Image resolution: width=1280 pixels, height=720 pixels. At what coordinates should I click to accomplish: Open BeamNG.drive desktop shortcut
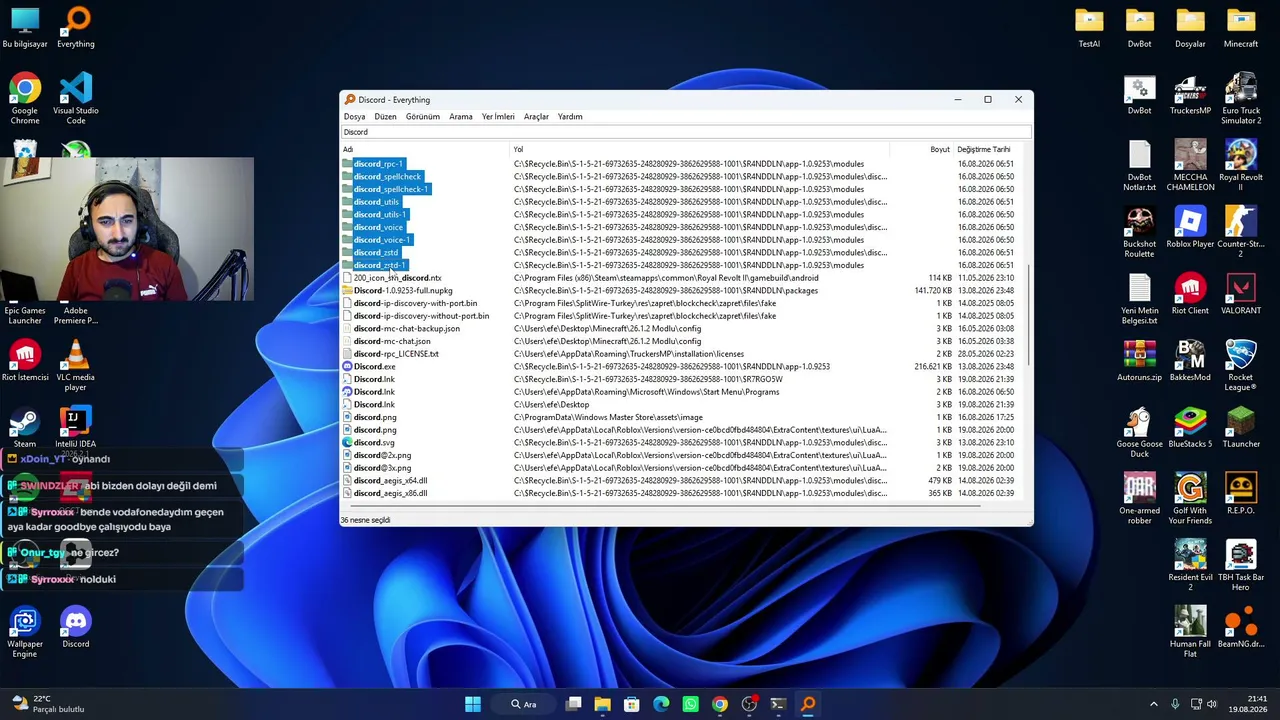[x=1241, y=628]
